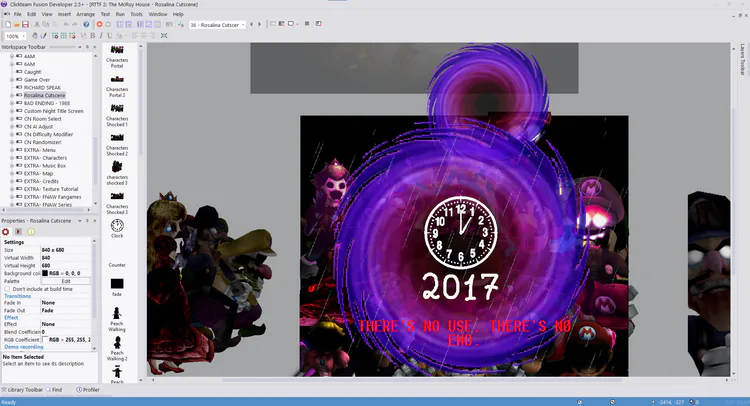Click the Open folder icon
The height and width of the screenshot is (406, 750).
point(17,24)
